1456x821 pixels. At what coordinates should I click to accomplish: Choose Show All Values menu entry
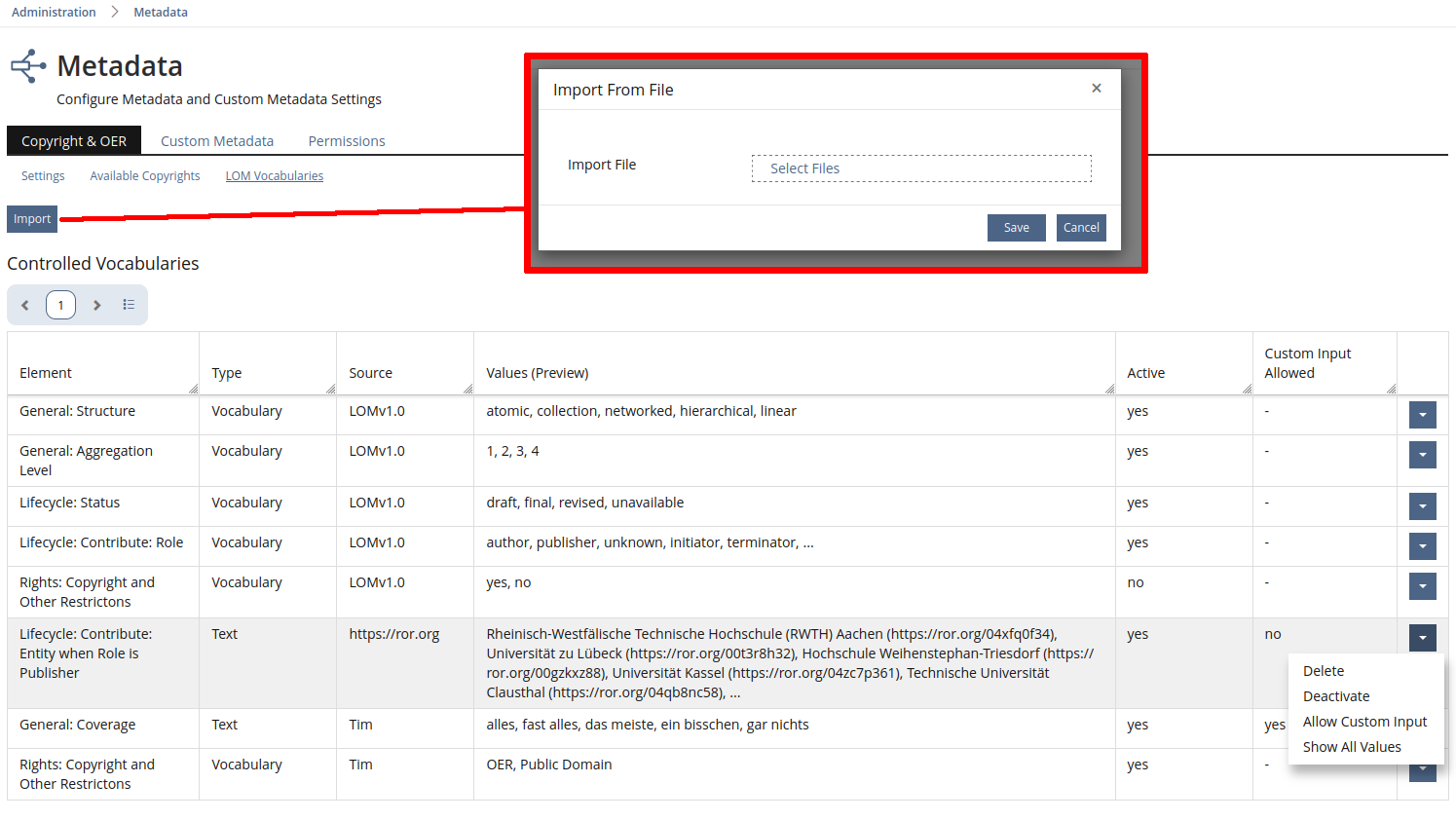coord(1351,747)
